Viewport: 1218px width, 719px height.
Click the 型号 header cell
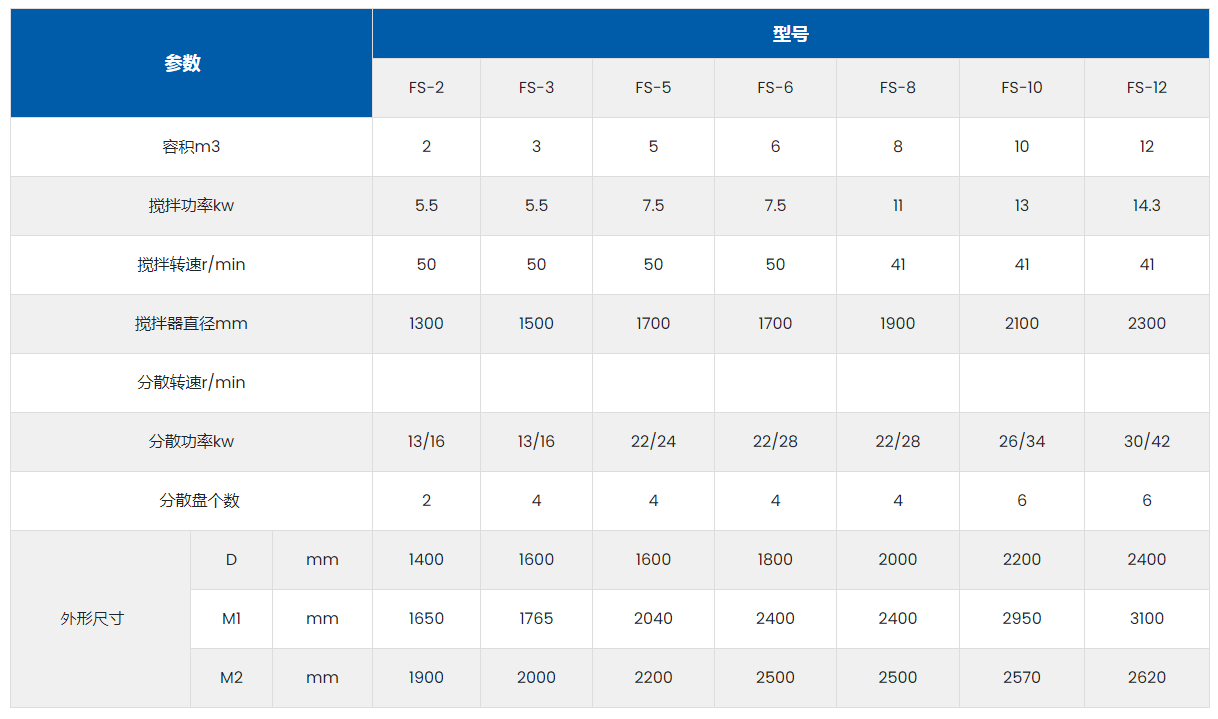pos(790,34)
